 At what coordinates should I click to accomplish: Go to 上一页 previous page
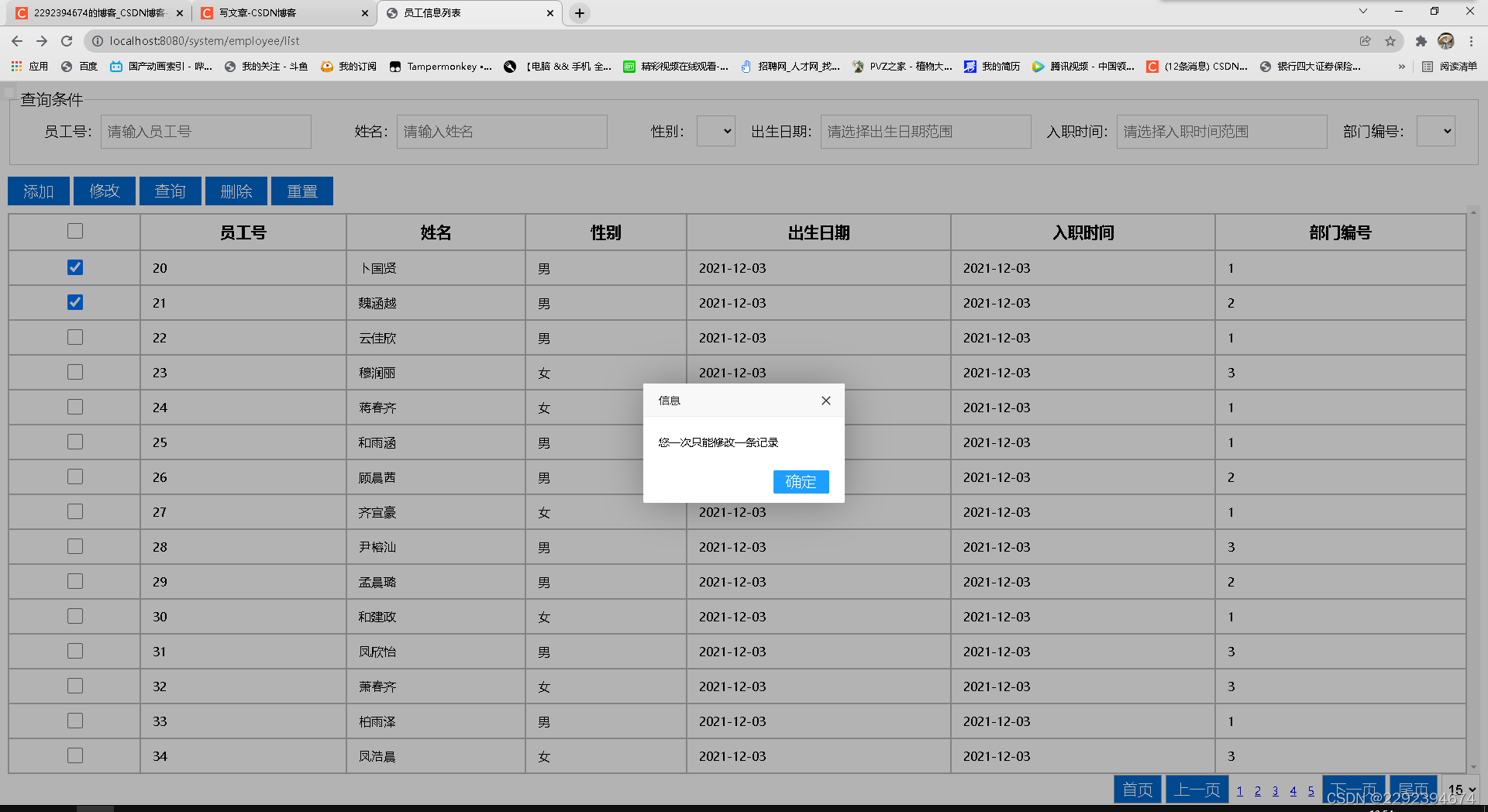coord(1197,790)
